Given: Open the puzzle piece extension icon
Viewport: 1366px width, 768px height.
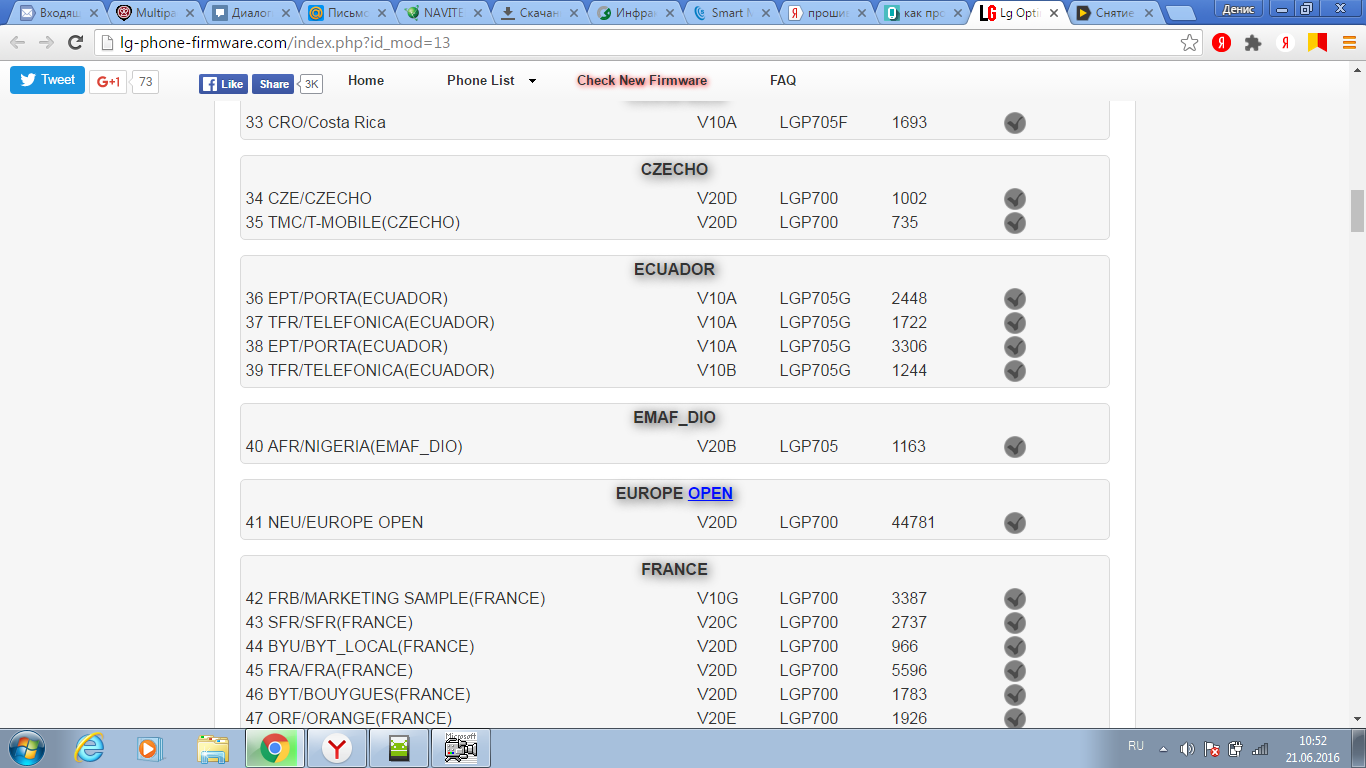Looking at the screenshot, I should pos(1253,43).
